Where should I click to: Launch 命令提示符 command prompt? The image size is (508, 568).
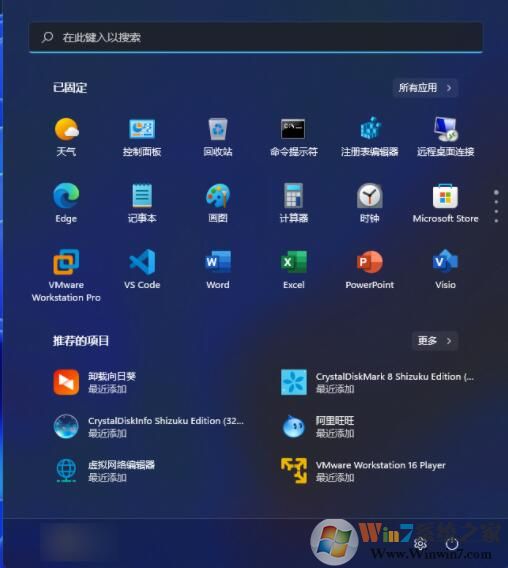click(293, 137)
